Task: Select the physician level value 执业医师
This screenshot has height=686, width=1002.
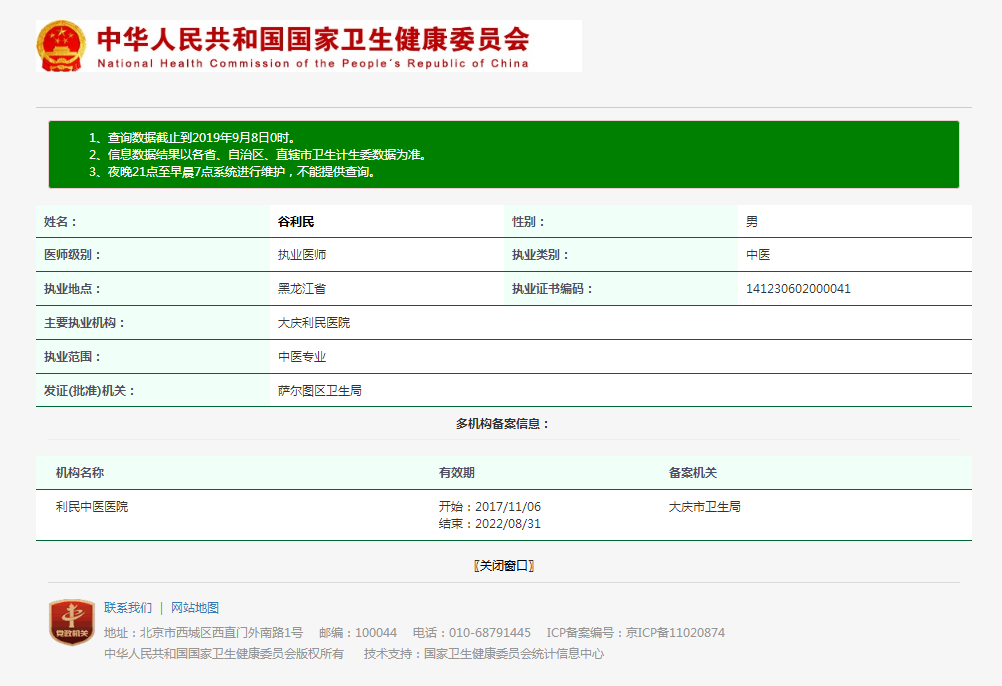Action: coord(302,255)
